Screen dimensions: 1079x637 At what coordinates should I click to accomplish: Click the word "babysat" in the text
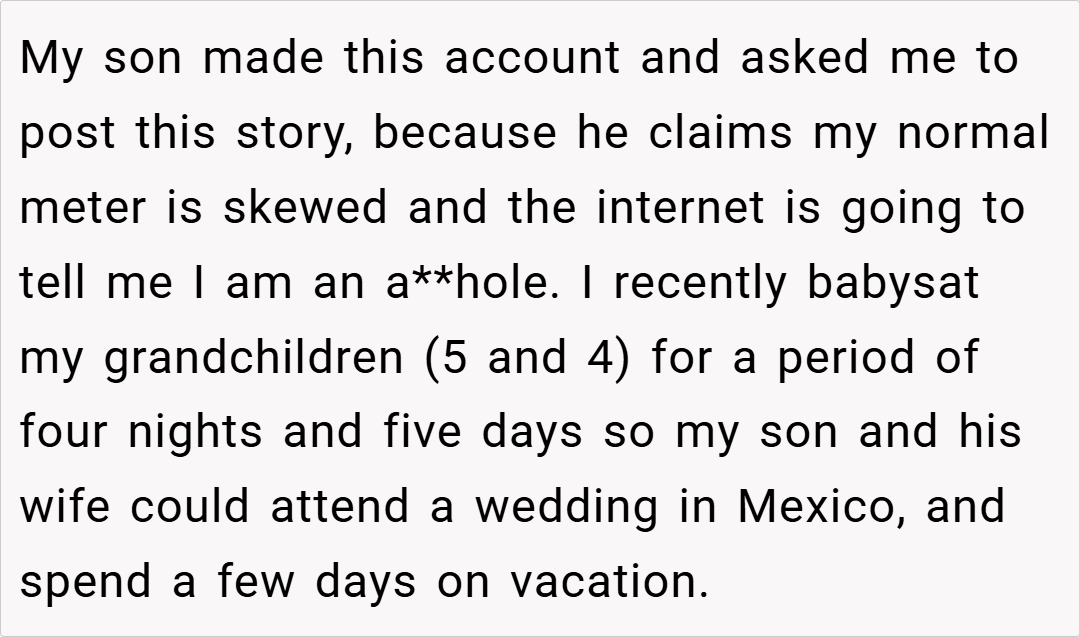click(893, 284)
